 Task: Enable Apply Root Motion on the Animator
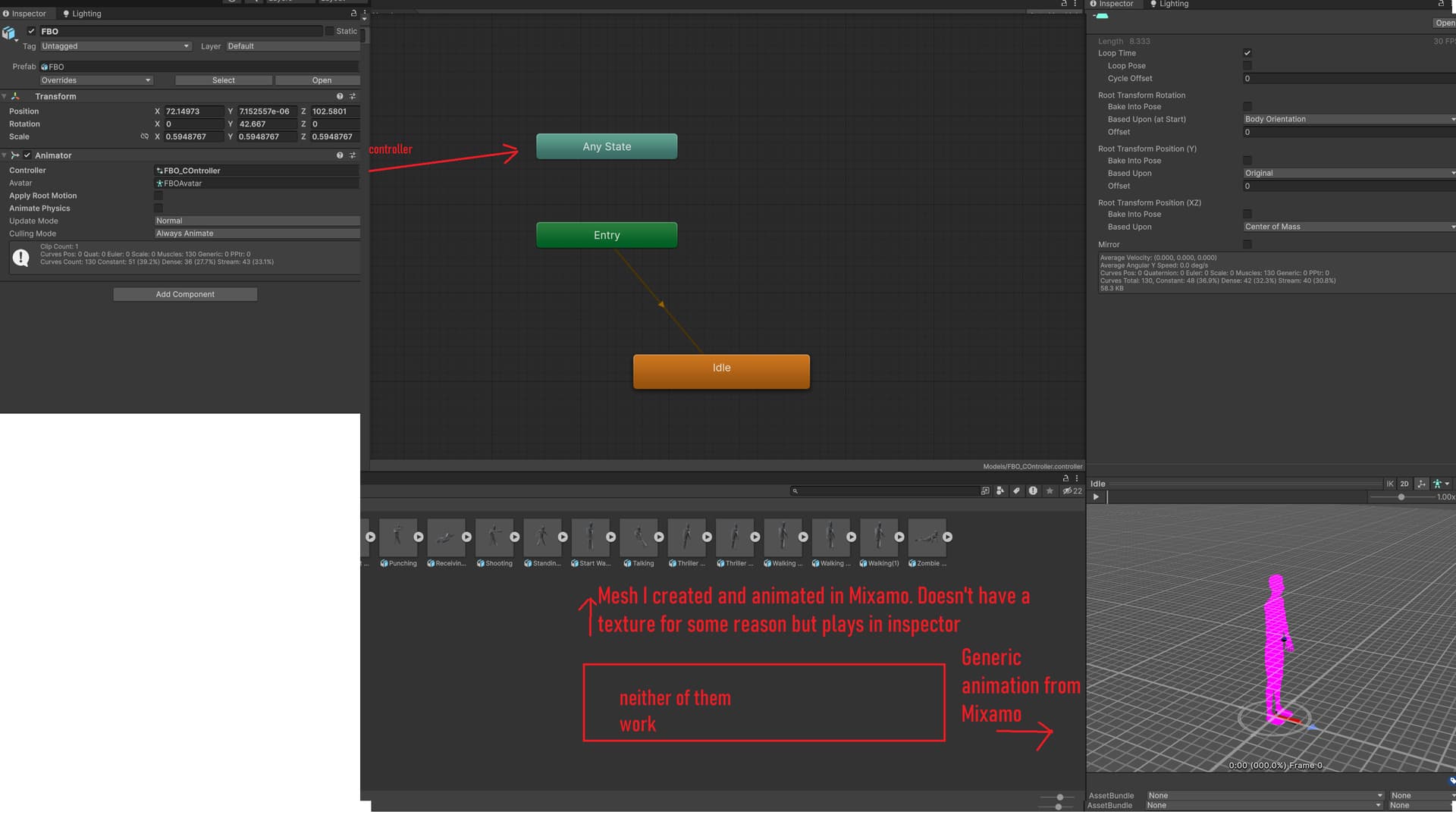pyautogui.click(x=158, y=196)
